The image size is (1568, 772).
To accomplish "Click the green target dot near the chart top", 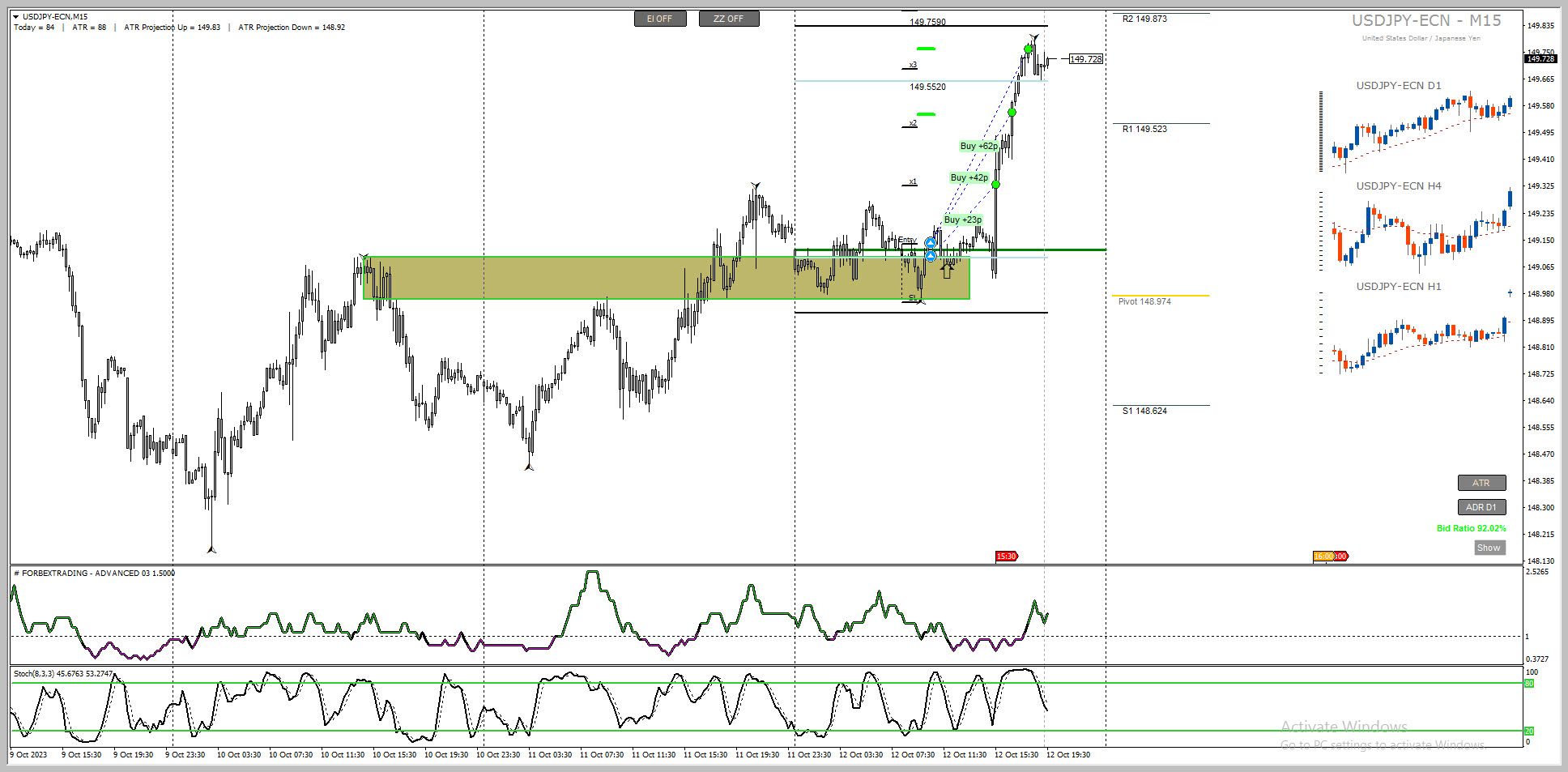I will (1029, 49).
